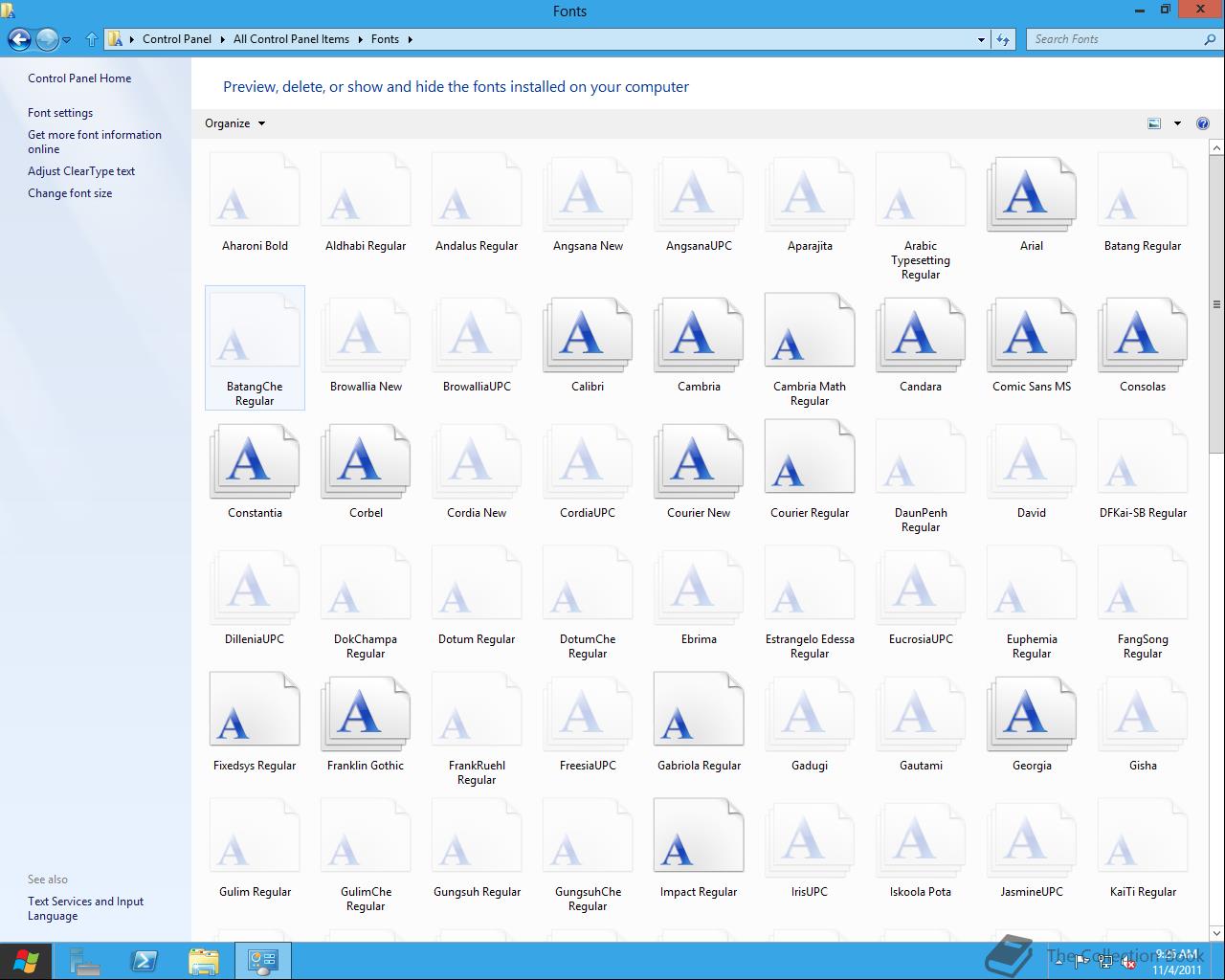Screen dimensions: 1225x980
Task: Click the change view layout button
Action: pos(1154,123)
